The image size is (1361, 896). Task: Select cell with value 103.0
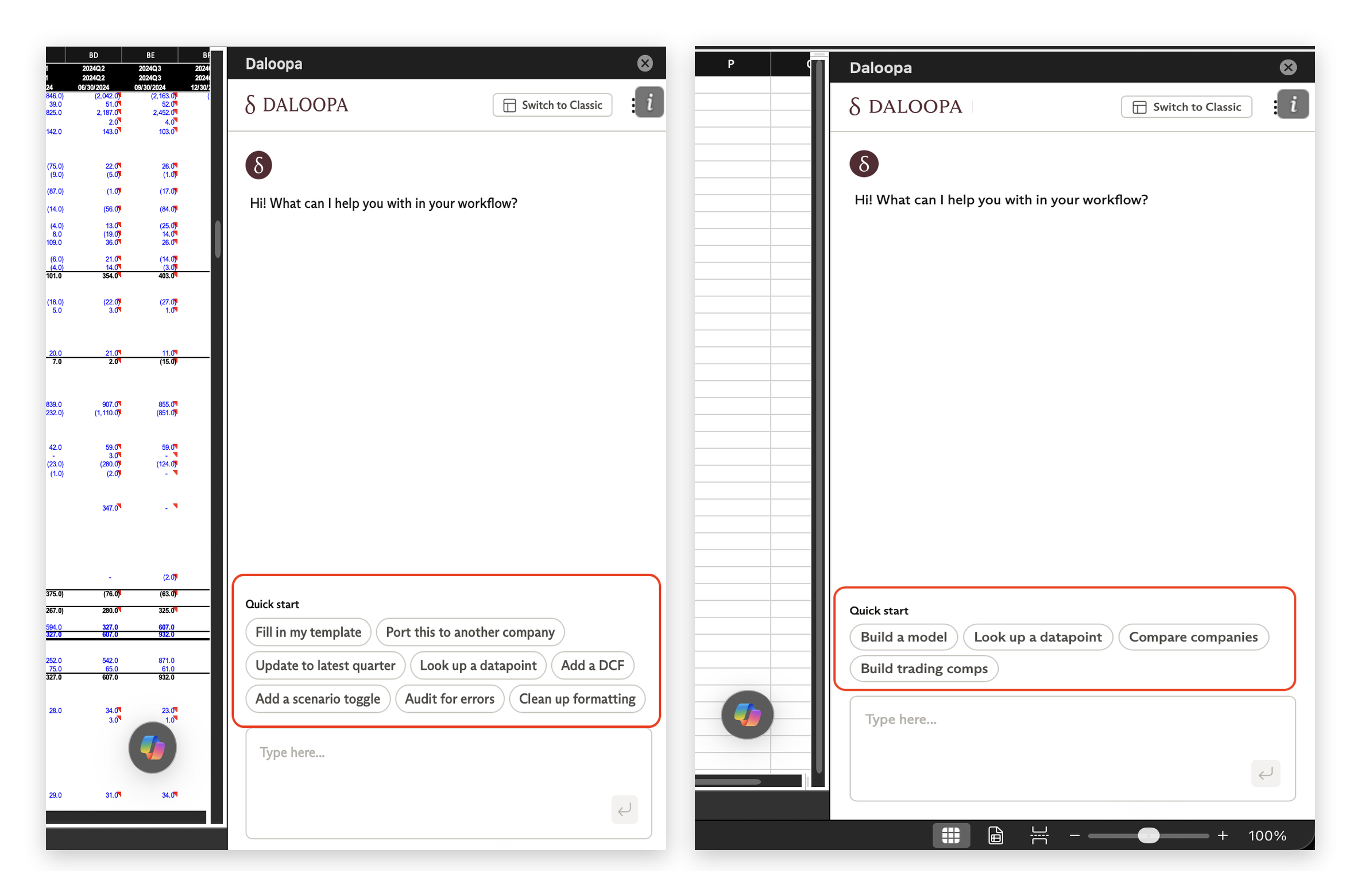click(167, 132)
